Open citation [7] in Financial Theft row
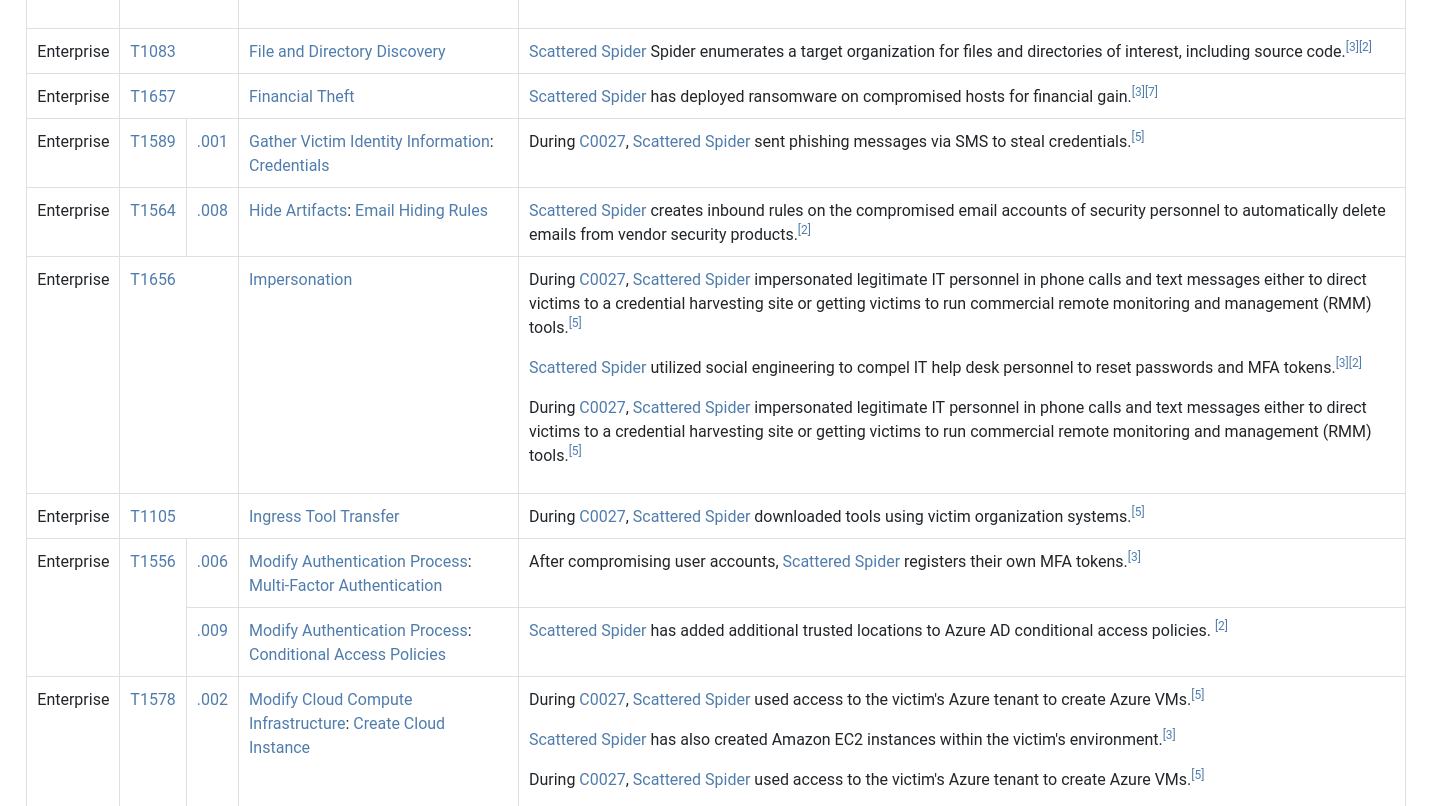This screenshot has height=806, width=1430. click(x=1151, y=92)
